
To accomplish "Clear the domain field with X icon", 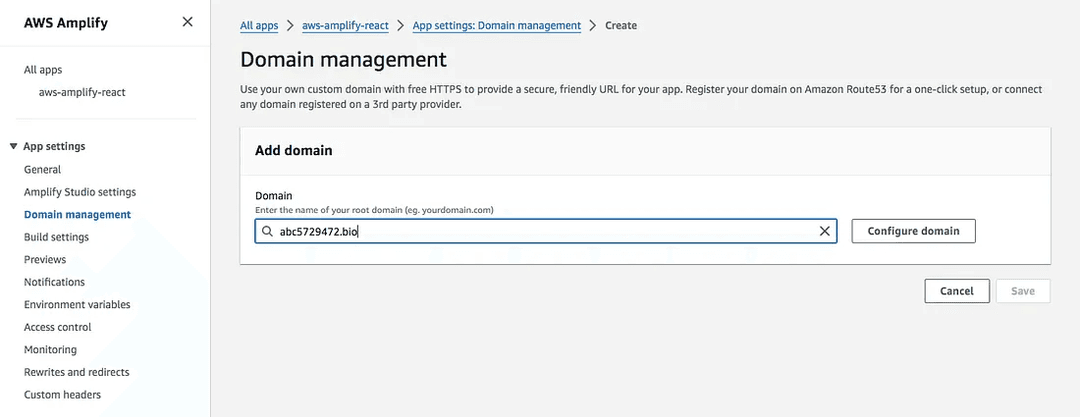I will (x=824, y=232).
